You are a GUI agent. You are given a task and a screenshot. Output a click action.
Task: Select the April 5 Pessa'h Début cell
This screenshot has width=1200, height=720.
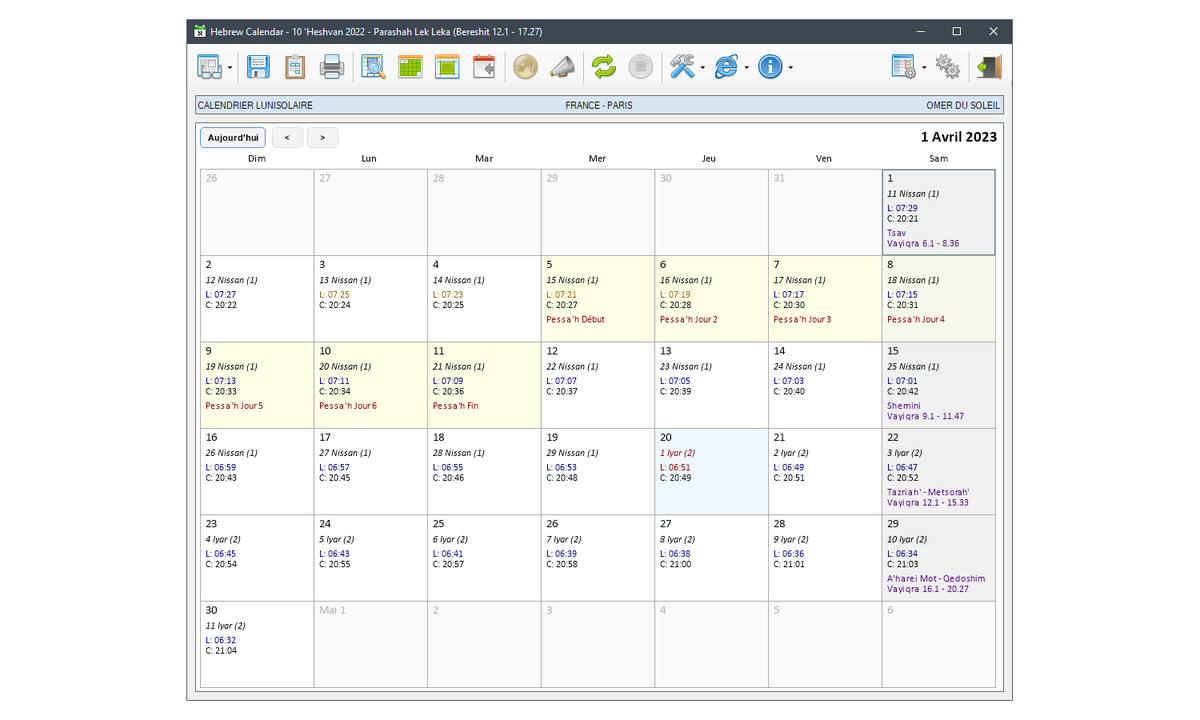[x=598, y=299]
